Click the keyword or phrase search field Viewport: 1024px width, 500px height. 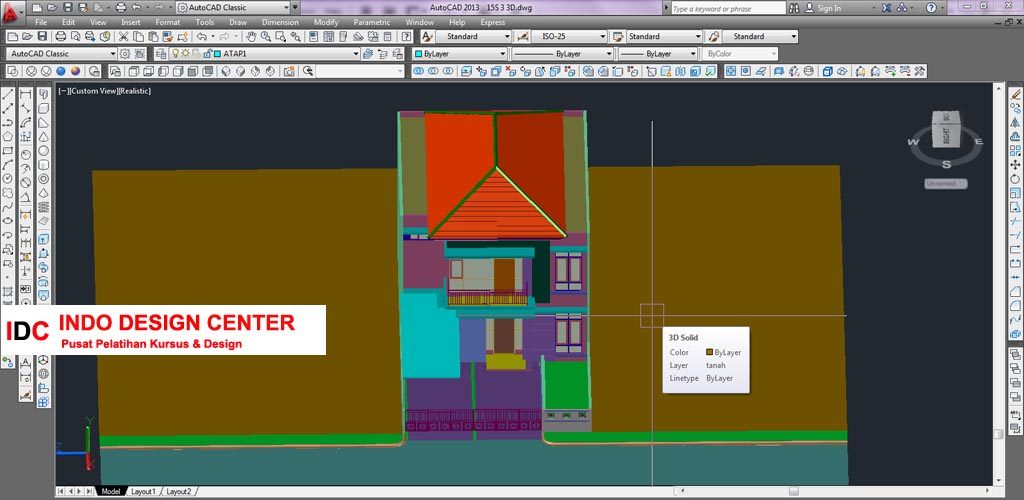point(728,8)
